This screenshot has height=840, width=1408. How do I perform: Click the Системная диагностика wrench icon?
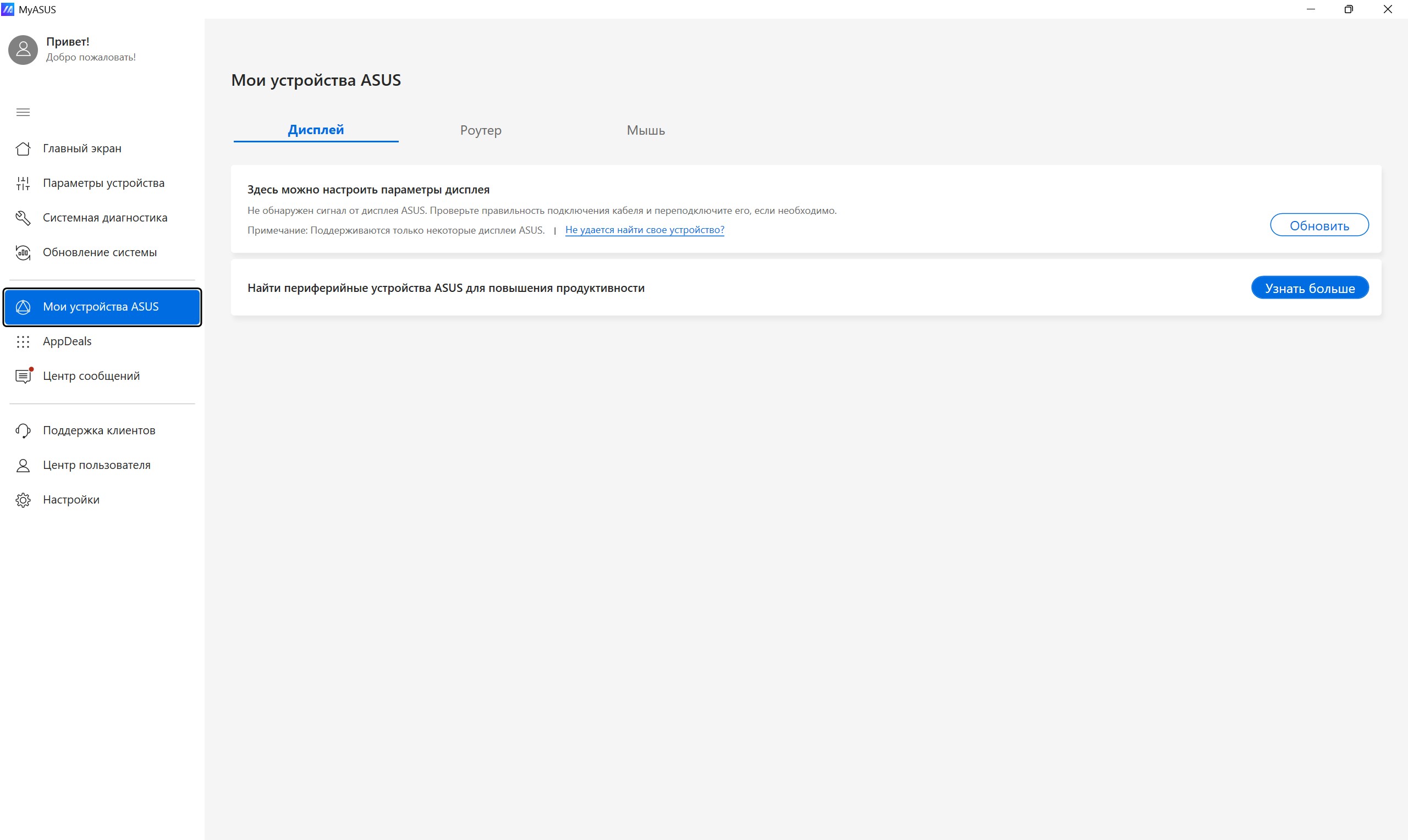click(x=23, y=218)
